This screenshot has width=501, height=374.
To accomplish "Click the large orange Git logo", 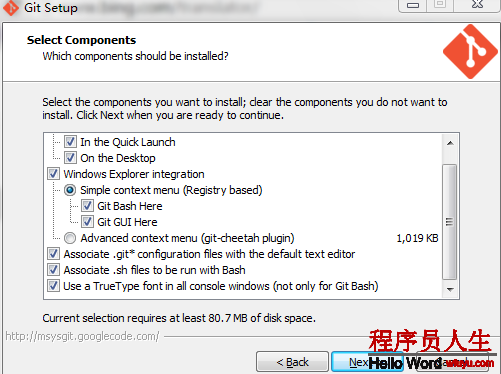I will pos(470,51).
